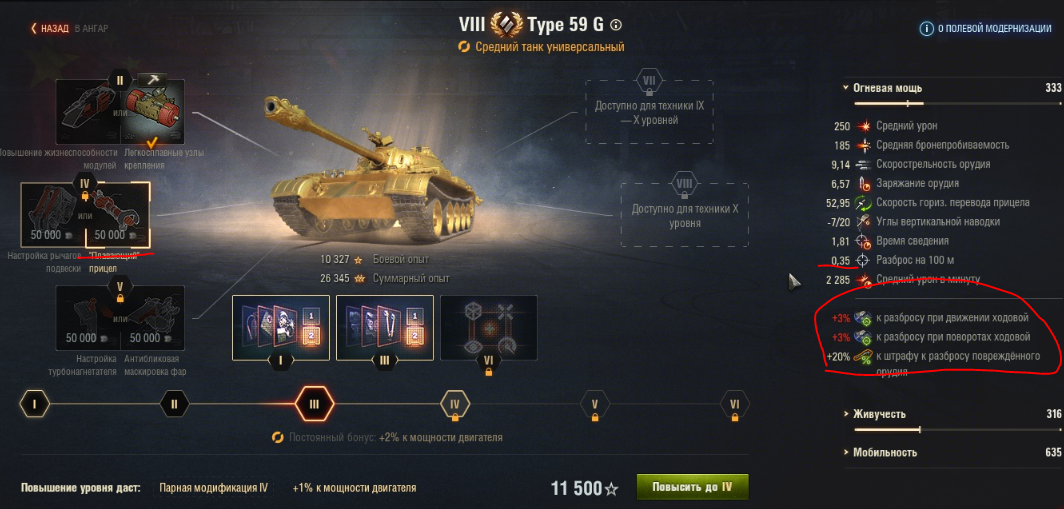Screen dimensions: 1064x509
Task: Open equipment setup slot I
Action: [281, 327]
